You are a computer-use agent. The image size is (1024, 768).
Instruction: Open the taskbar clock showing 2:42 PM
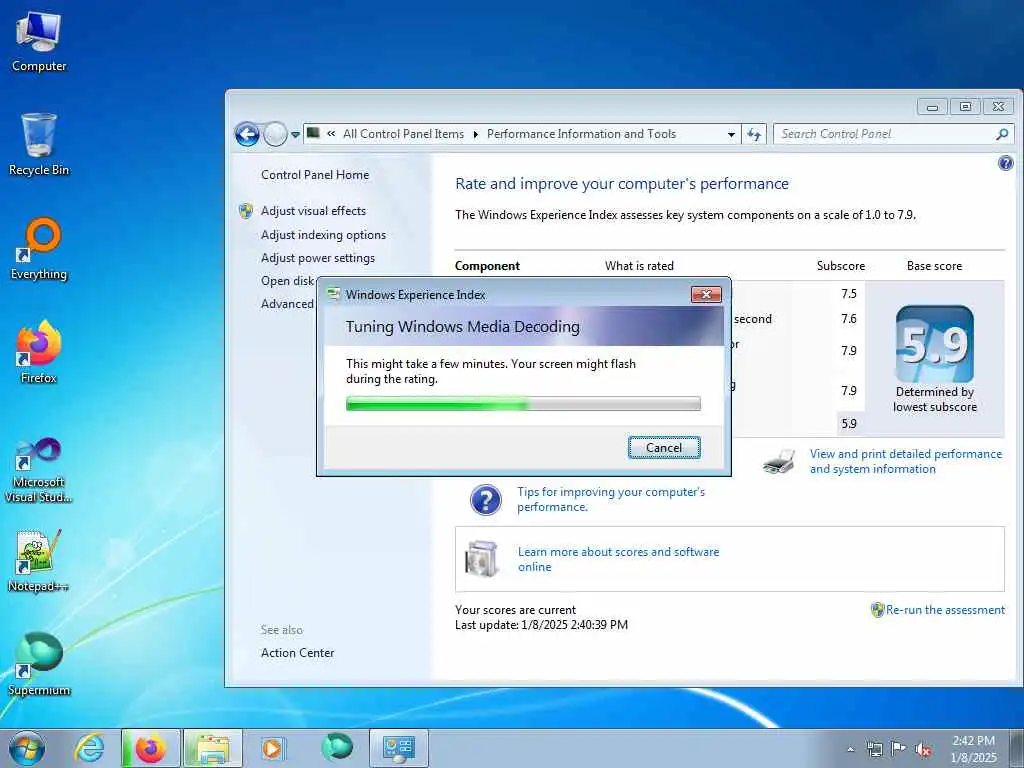click(973, 749)
